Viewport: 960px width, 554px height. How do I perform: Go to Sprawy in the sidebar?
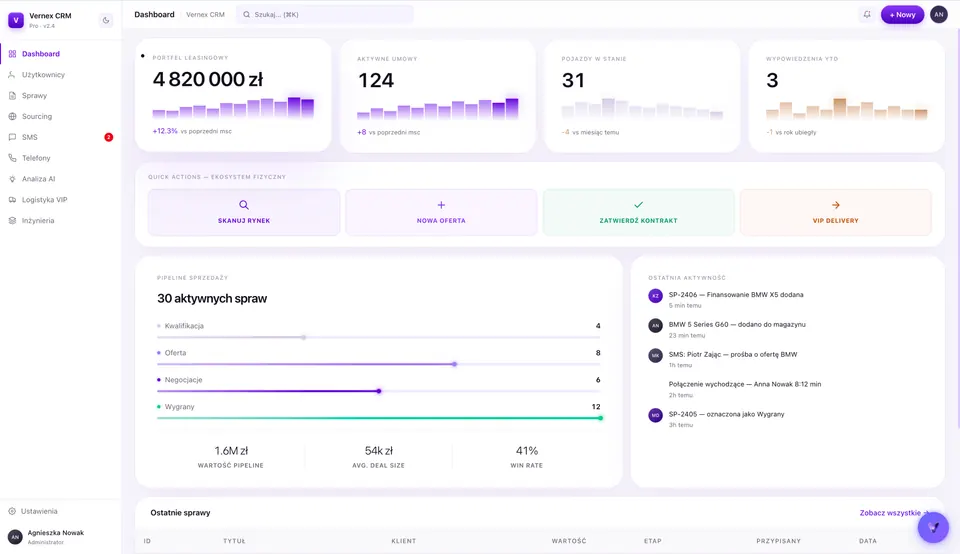pos(61,95)
